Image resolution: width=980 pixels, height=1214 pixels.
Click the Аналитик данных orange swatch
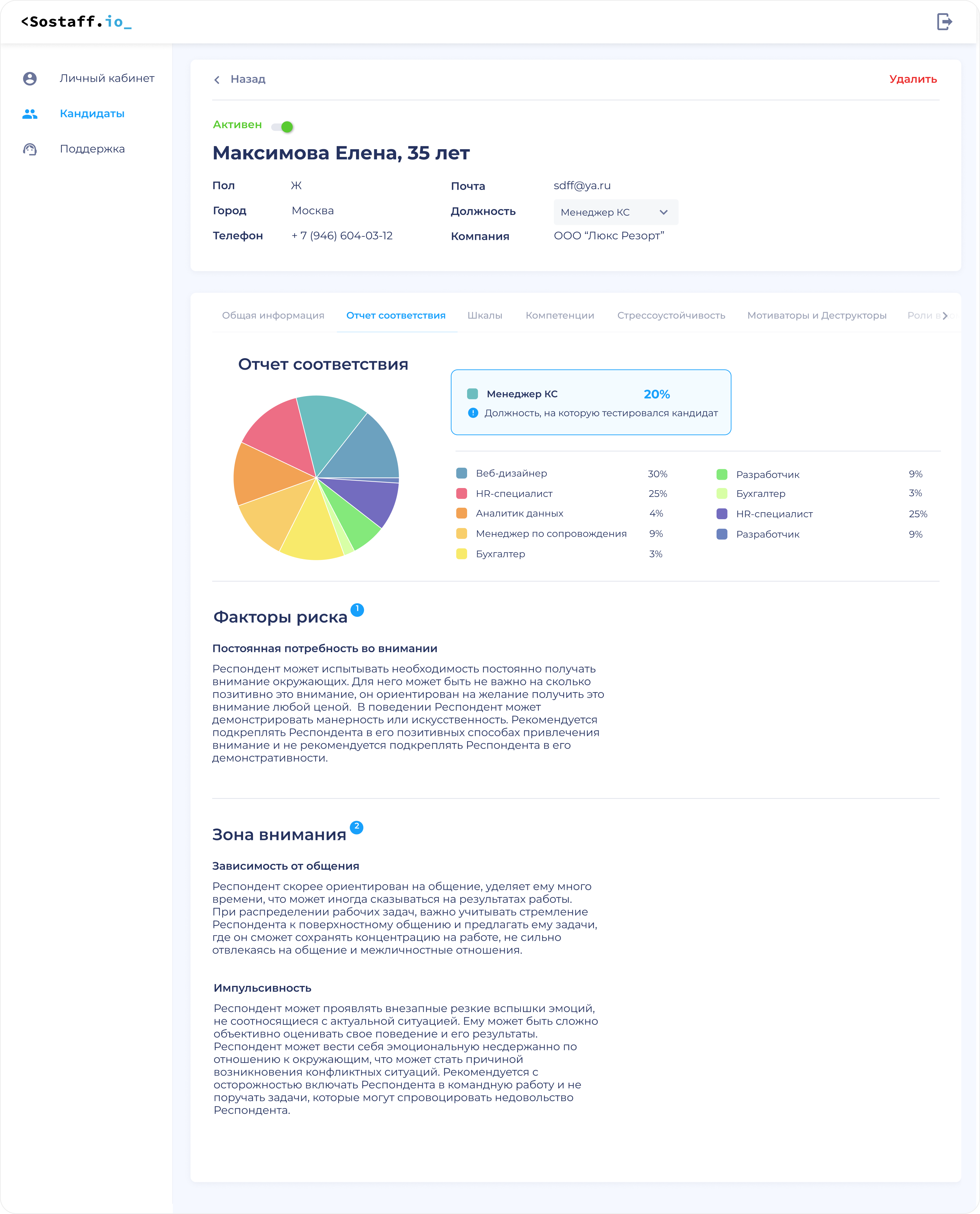[x=462, y=513]
